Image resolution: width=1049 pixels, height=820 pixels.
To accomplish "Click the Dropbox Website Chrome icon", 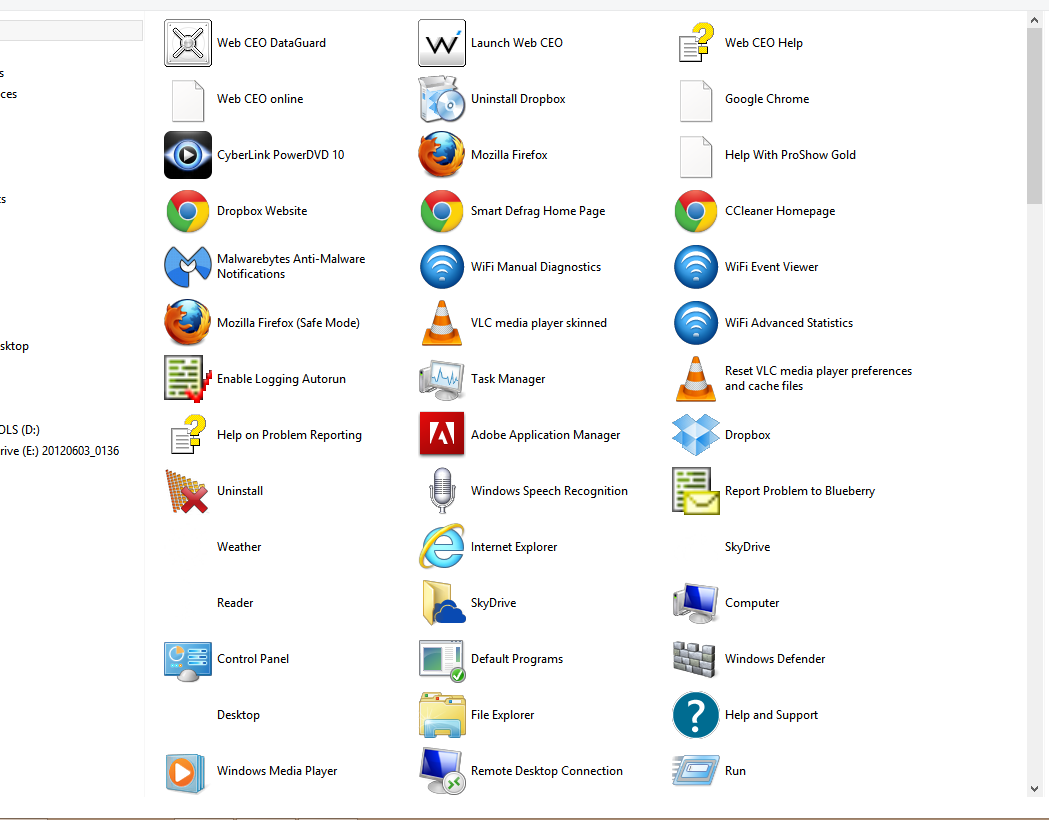I will point(188,211).
